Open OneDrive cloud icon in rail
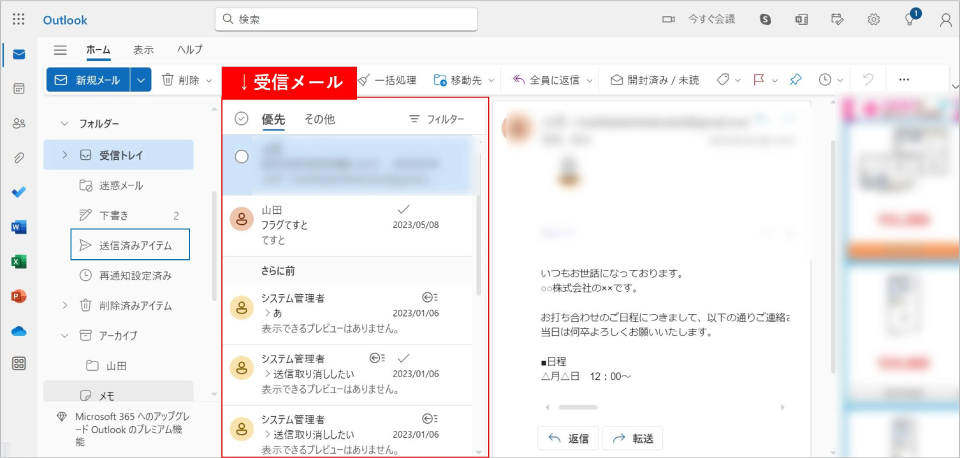Screen dimensions: 960x458 click(19, 331)
